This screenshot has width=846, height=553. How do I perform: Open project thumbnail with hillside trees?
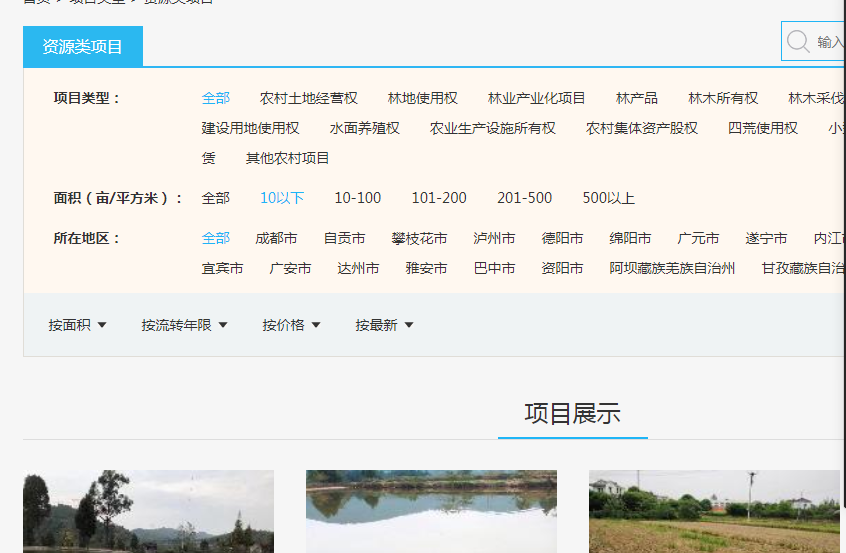coord(148,511)
